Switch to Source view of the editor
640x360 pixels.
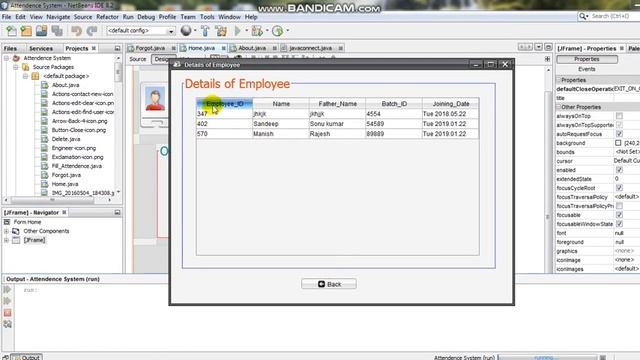pos(138,59)
